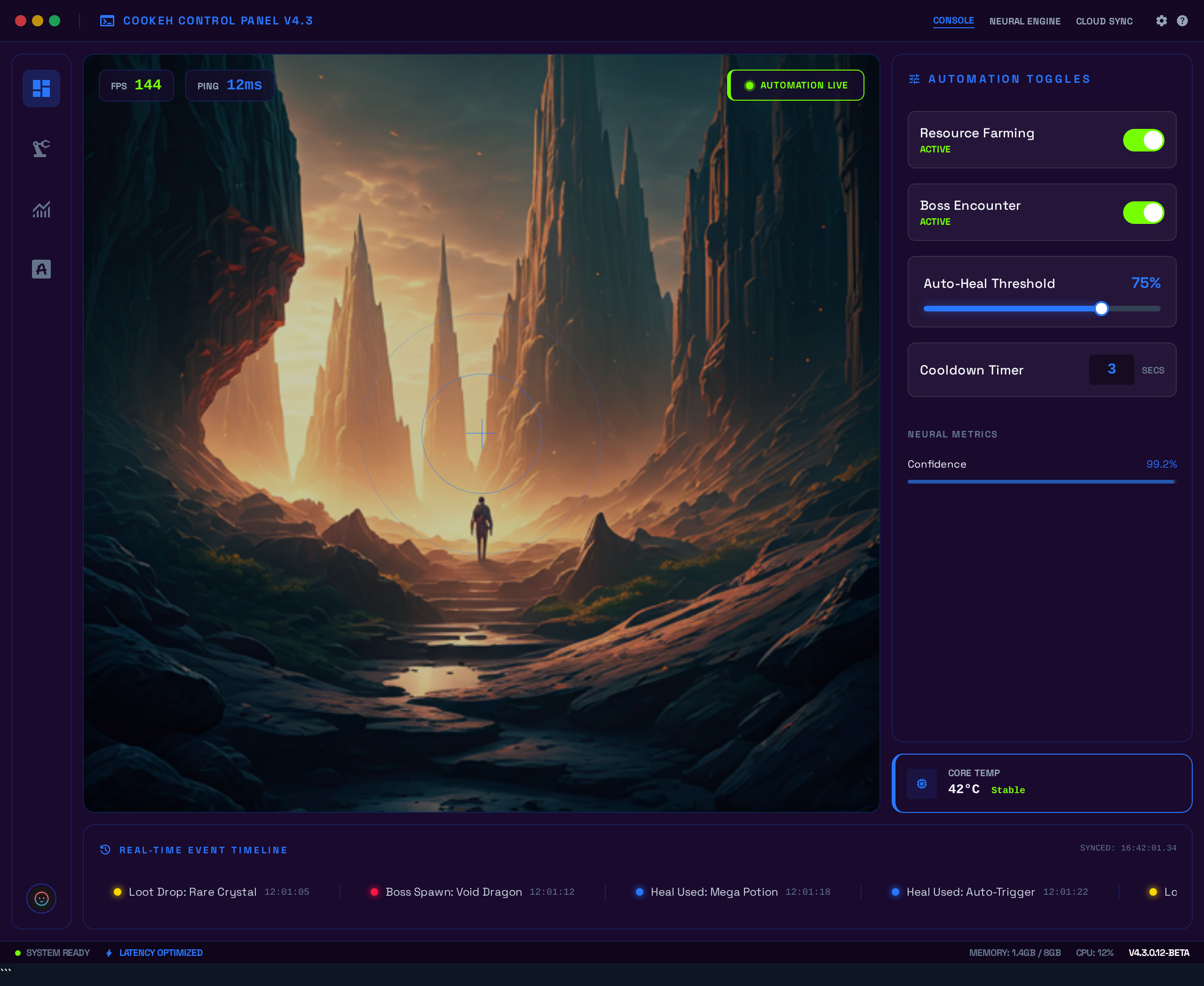Select the robotic arm sidebar icon
1204x986 pixels.
coord(41,148)
